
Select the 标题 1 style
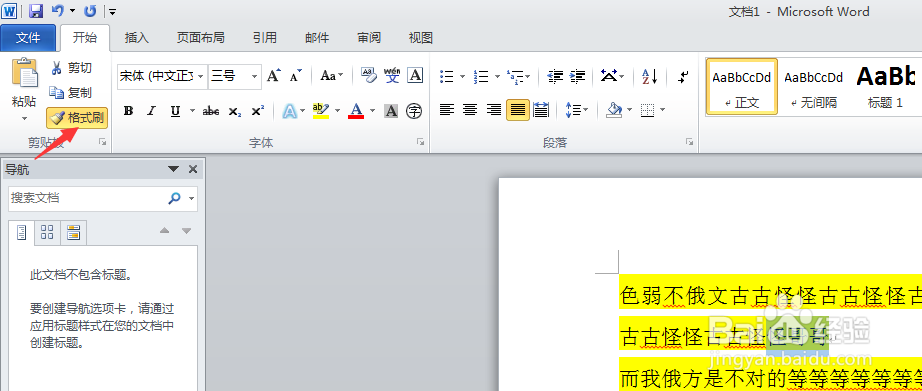(x=886, y=86)
